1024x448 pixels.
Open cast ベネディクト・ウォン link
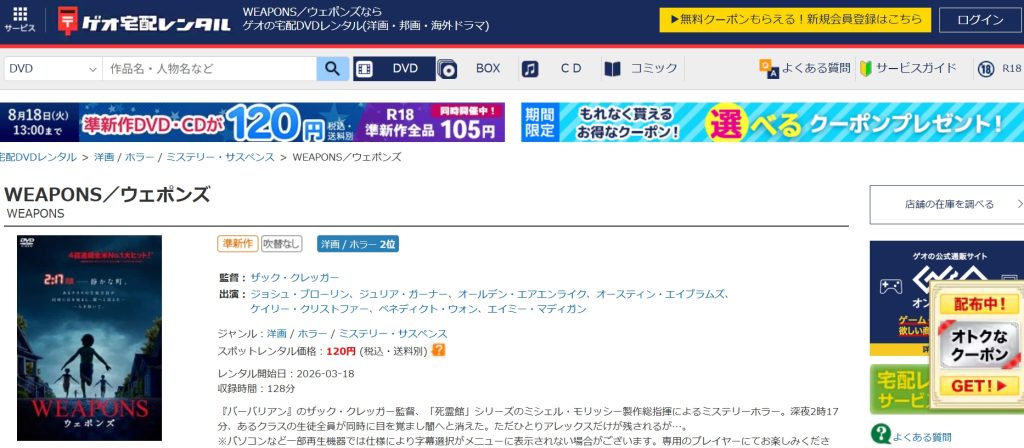(x=428, y=309)
